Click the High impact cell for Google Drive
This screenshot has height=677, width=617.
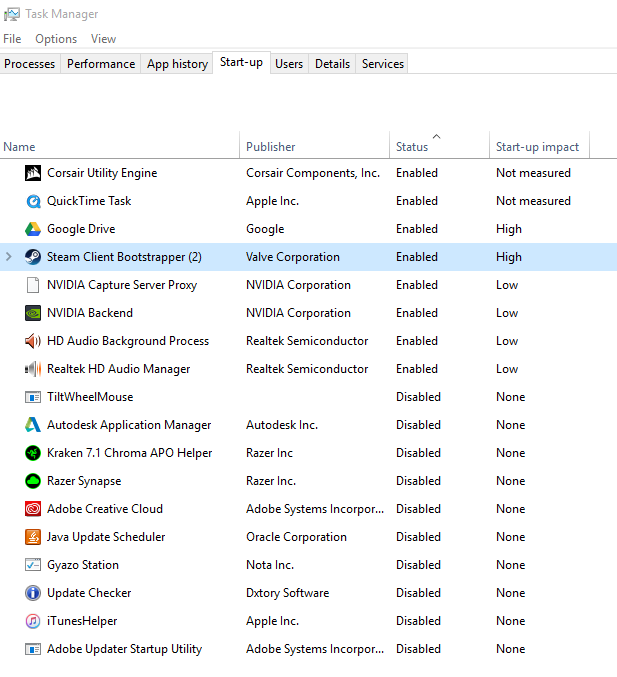pos(509,229)
